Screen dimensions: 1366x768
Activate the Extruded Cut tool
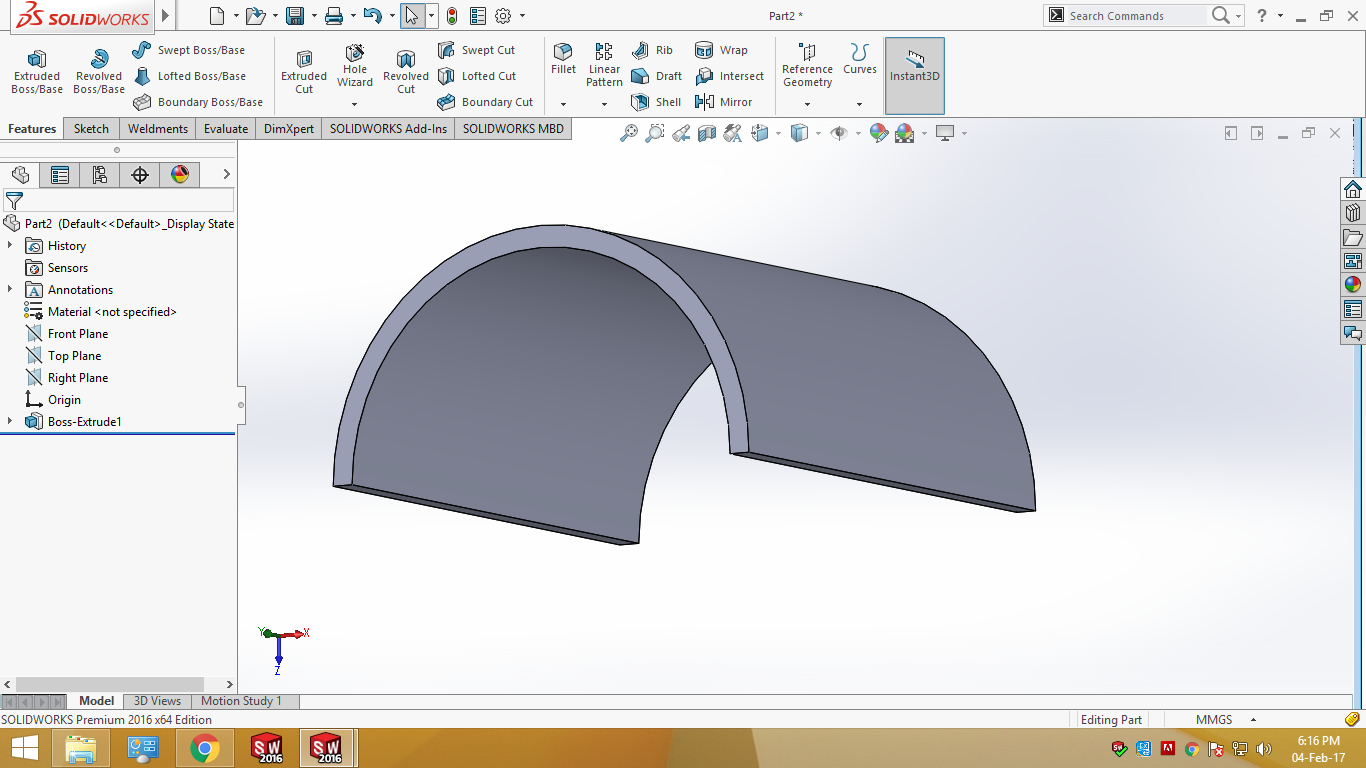click(x=304, y=72)
